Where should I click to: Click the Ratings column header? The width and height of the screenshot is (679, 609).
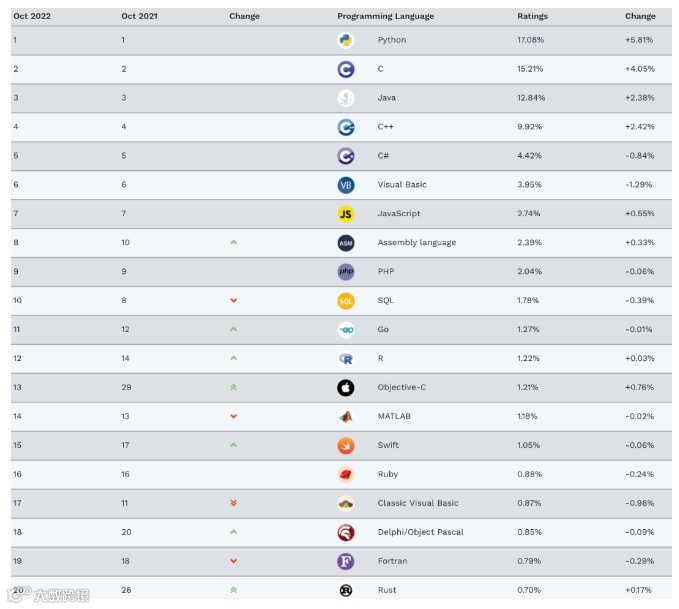532,16
